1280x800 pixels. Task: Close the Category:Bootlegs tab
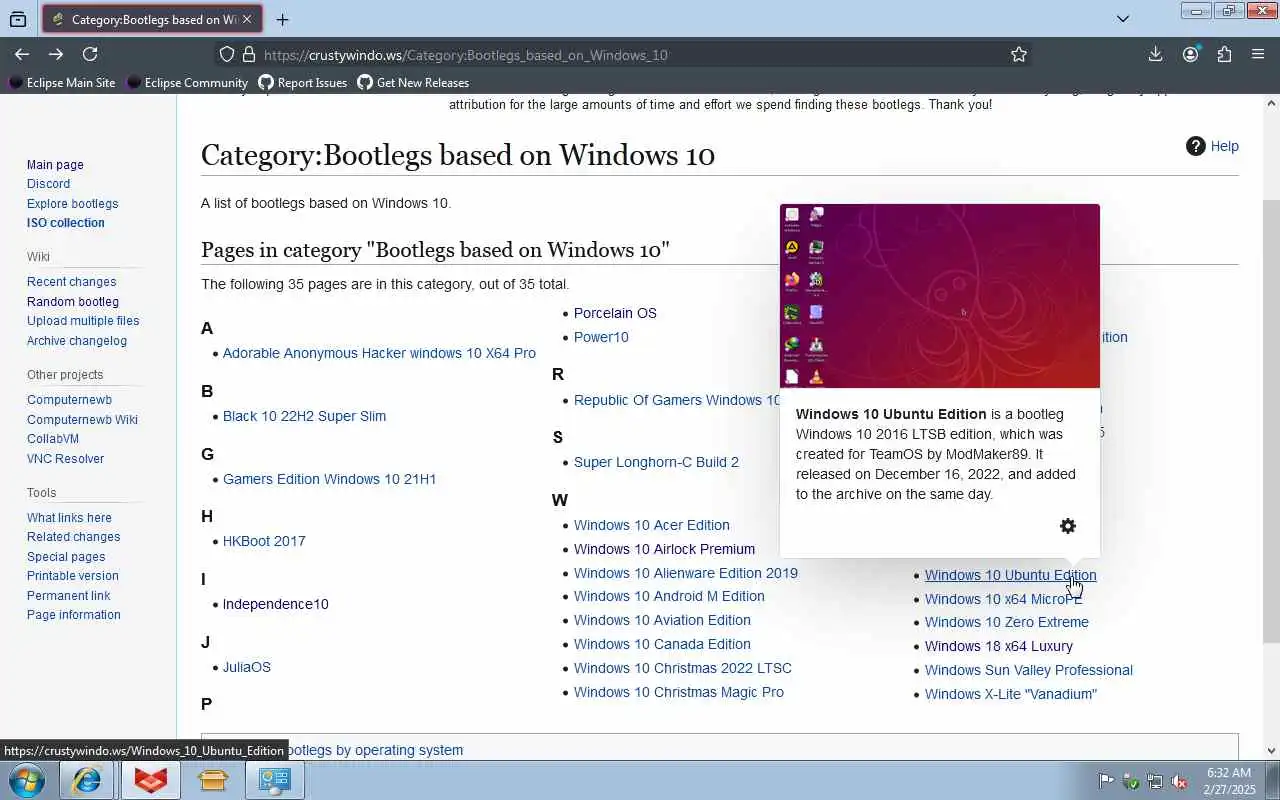247,19
